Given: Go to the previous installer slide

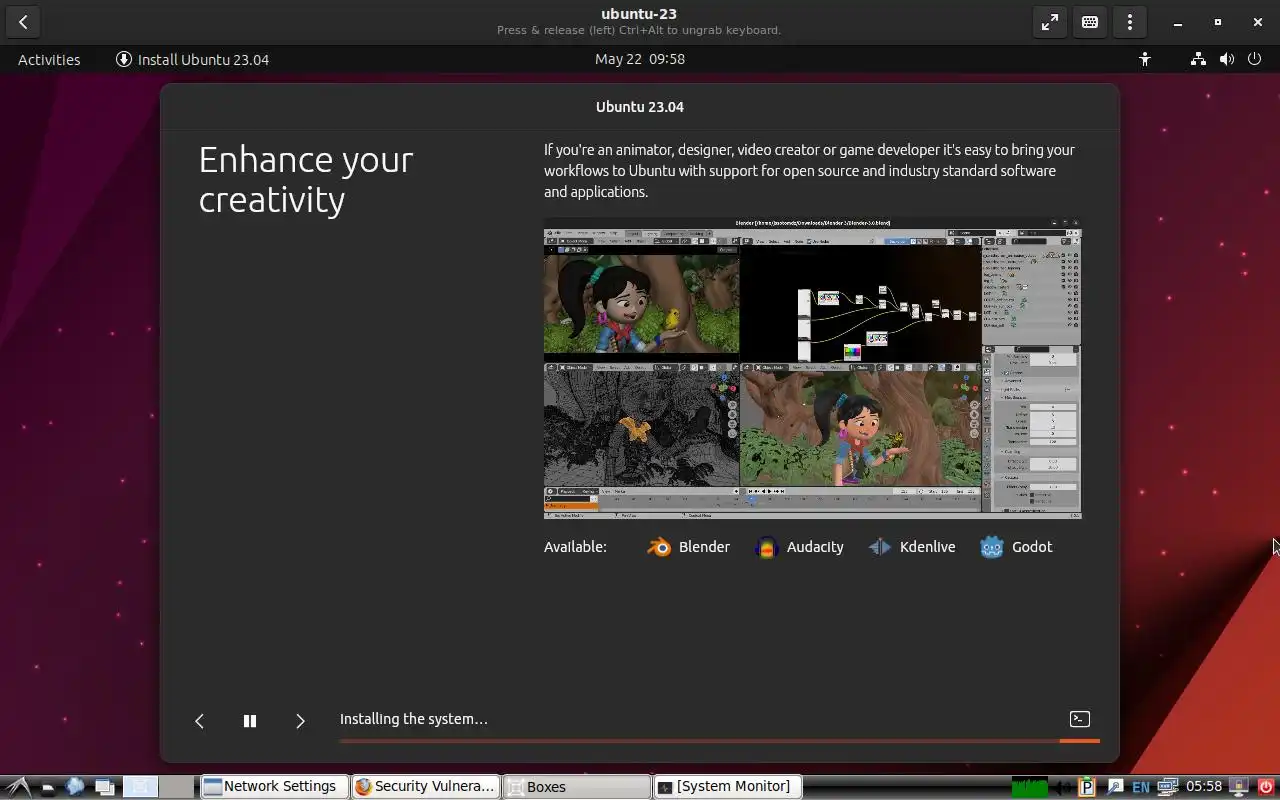Looking at the screenshot, I should [x=199, y=721].
